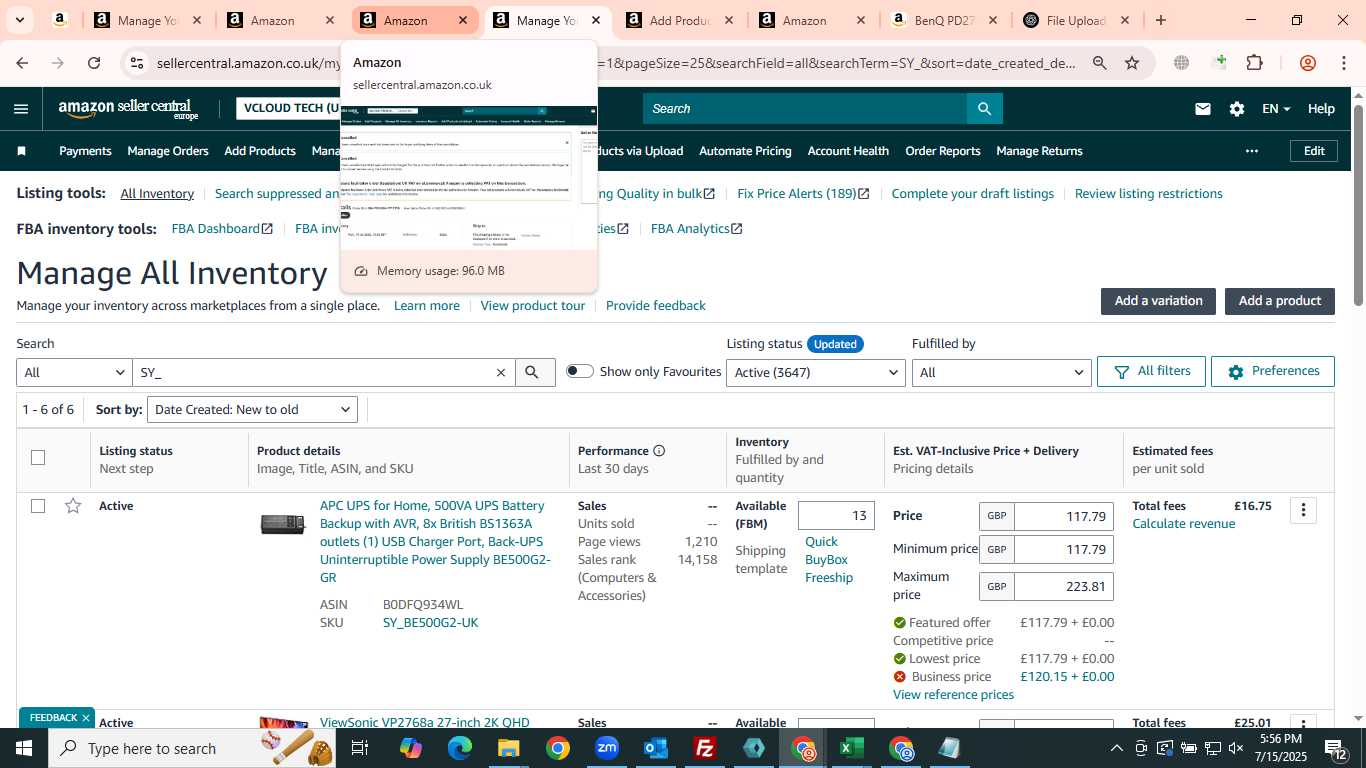This screenshot has height=768, width=1366.
Task: Open FileZilla from the taskbar
Action: [705, 748]
